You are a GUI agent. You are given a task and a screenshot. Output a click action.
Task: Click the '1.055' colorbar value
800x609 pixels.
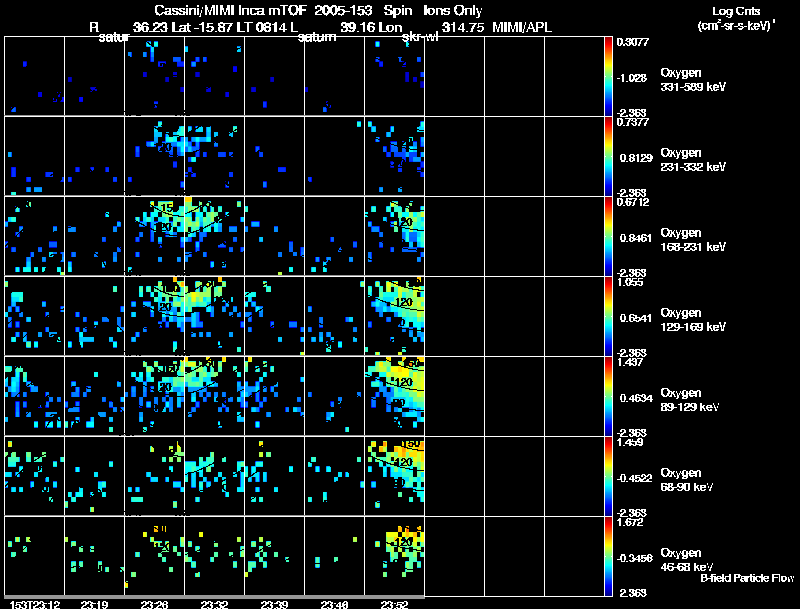click(x=630, y=282)
